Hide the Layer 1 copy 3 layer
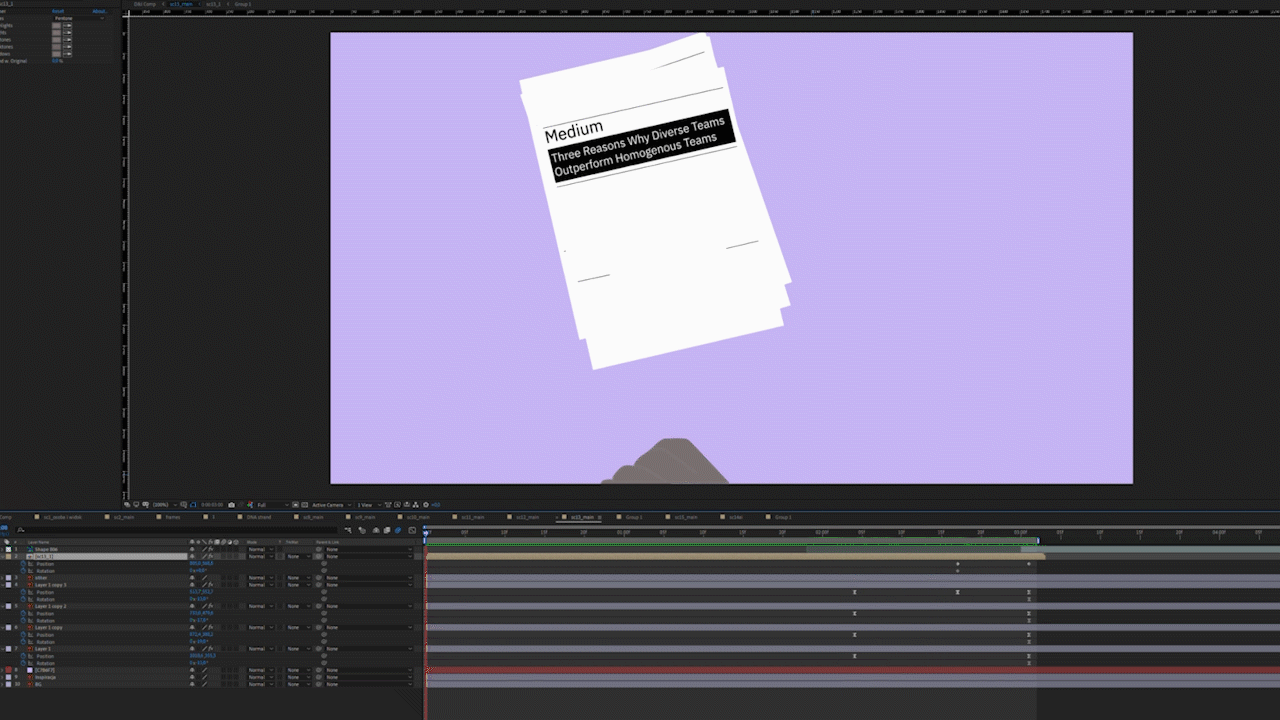Image resolution: width=1280 pixels, height=720 pixels. [192, 585]
